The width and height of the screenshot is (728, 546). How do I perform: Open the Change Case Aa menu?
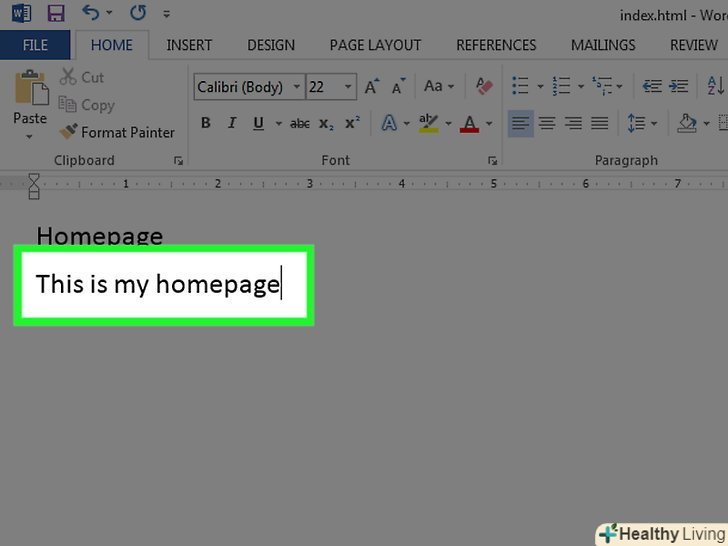tap(438, 86)
